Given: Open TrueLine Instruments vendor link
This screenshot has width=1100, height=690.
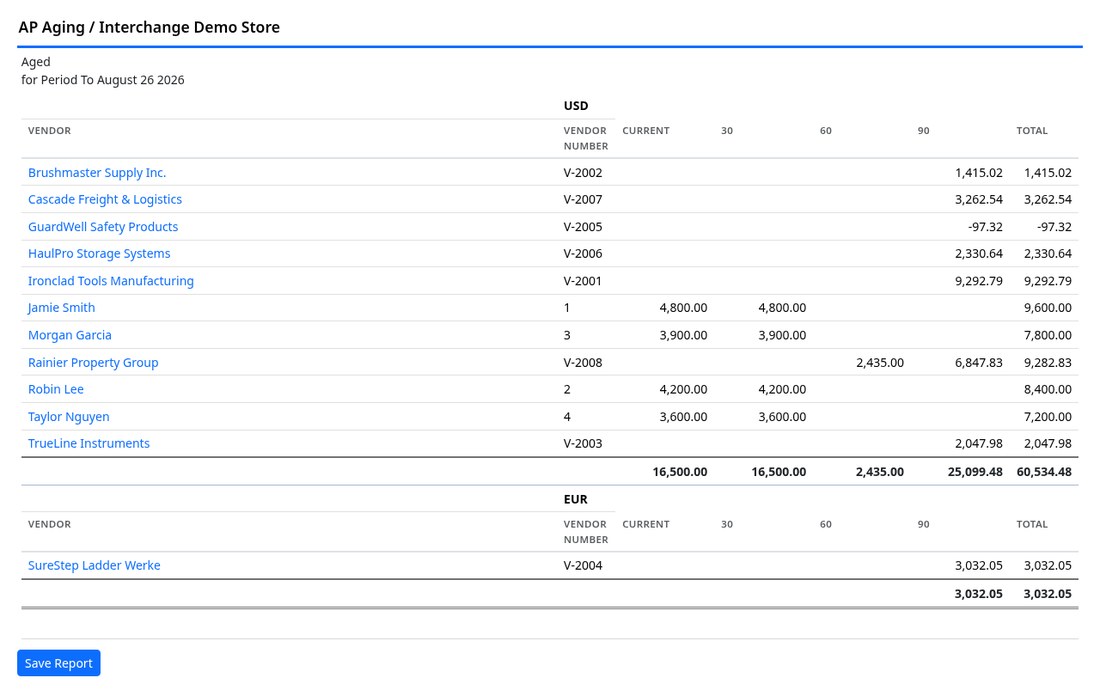Looking at the screenshot, I should tap(89, 443).
